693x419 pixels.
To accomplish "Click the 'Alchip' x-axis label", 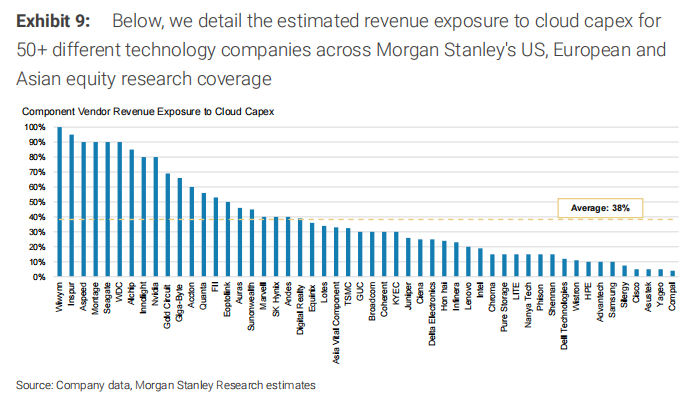I will click(132, 294).
